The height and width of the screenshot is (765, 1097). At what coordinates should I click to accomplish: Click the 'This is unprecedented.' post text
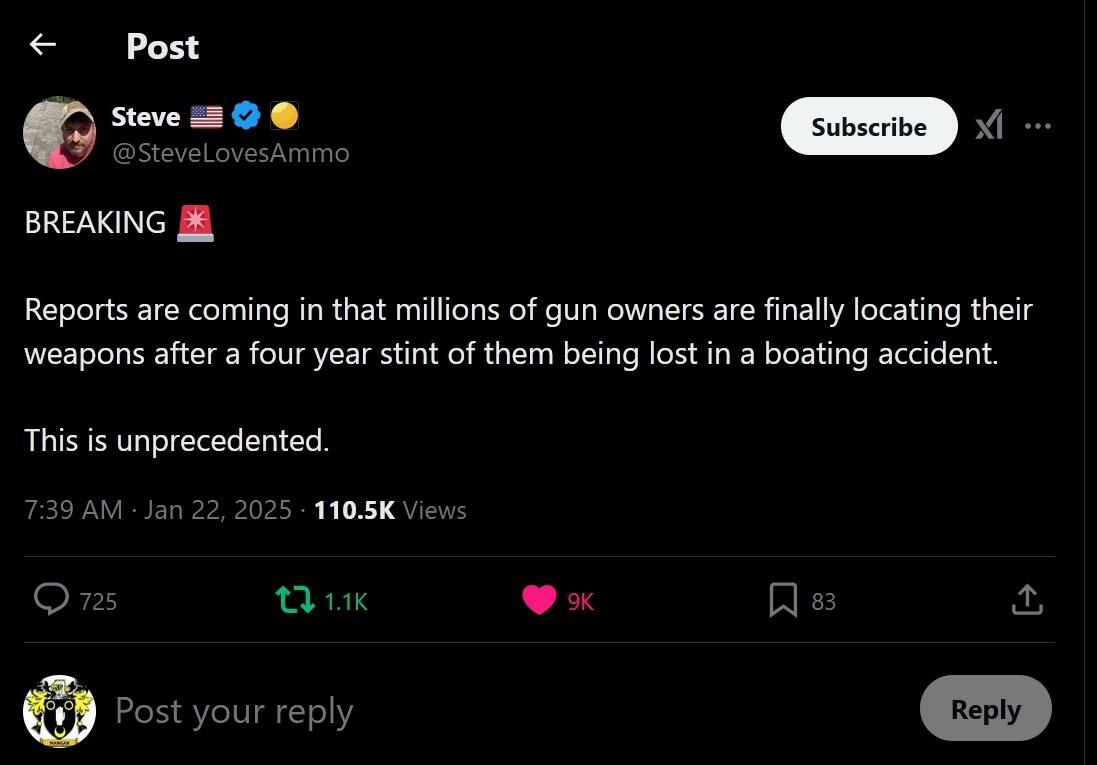[x=176, y=440]
